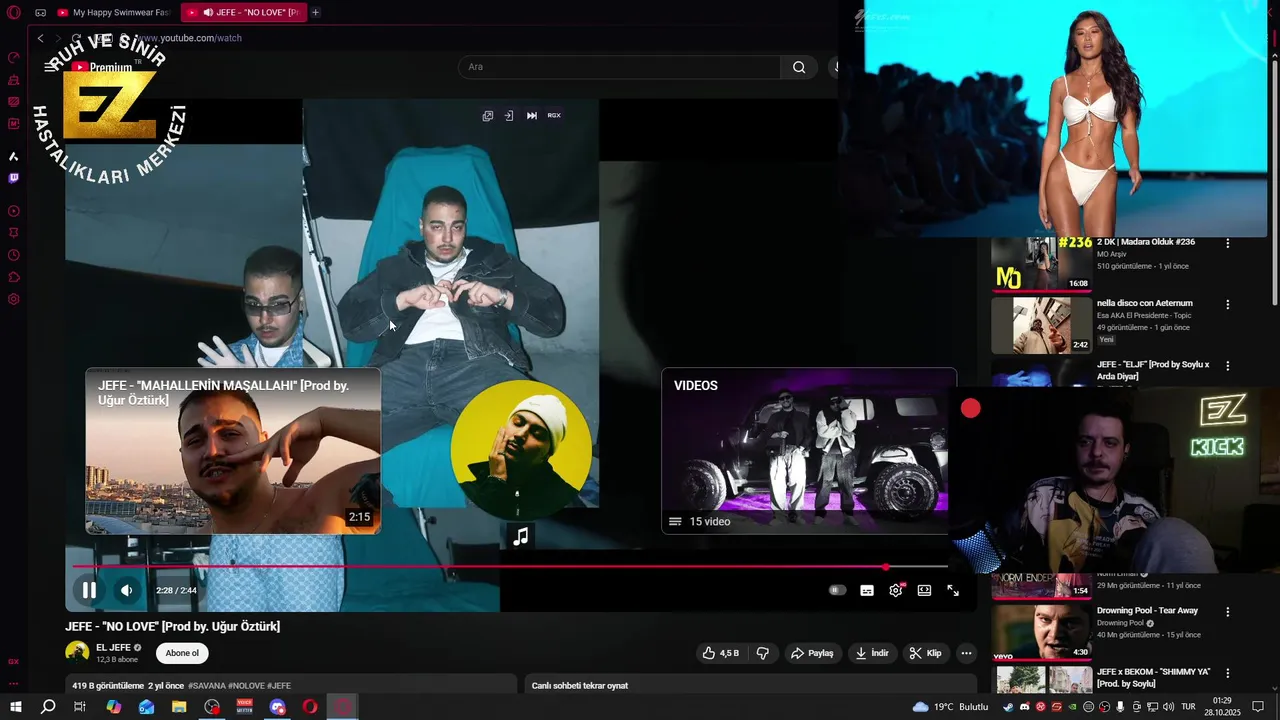Mute the video player volume
This screenshot has width=1280, height=720.
[126, 590]
